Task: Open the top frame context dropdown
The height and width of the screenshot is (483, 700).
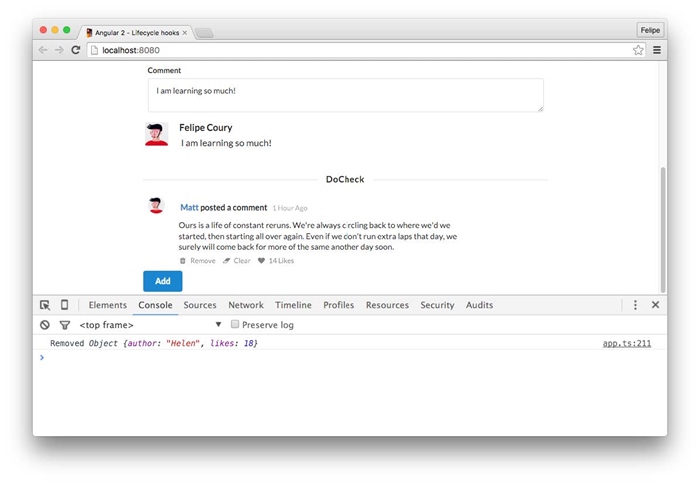Action: pyautogui.click(x=150, y=325)
